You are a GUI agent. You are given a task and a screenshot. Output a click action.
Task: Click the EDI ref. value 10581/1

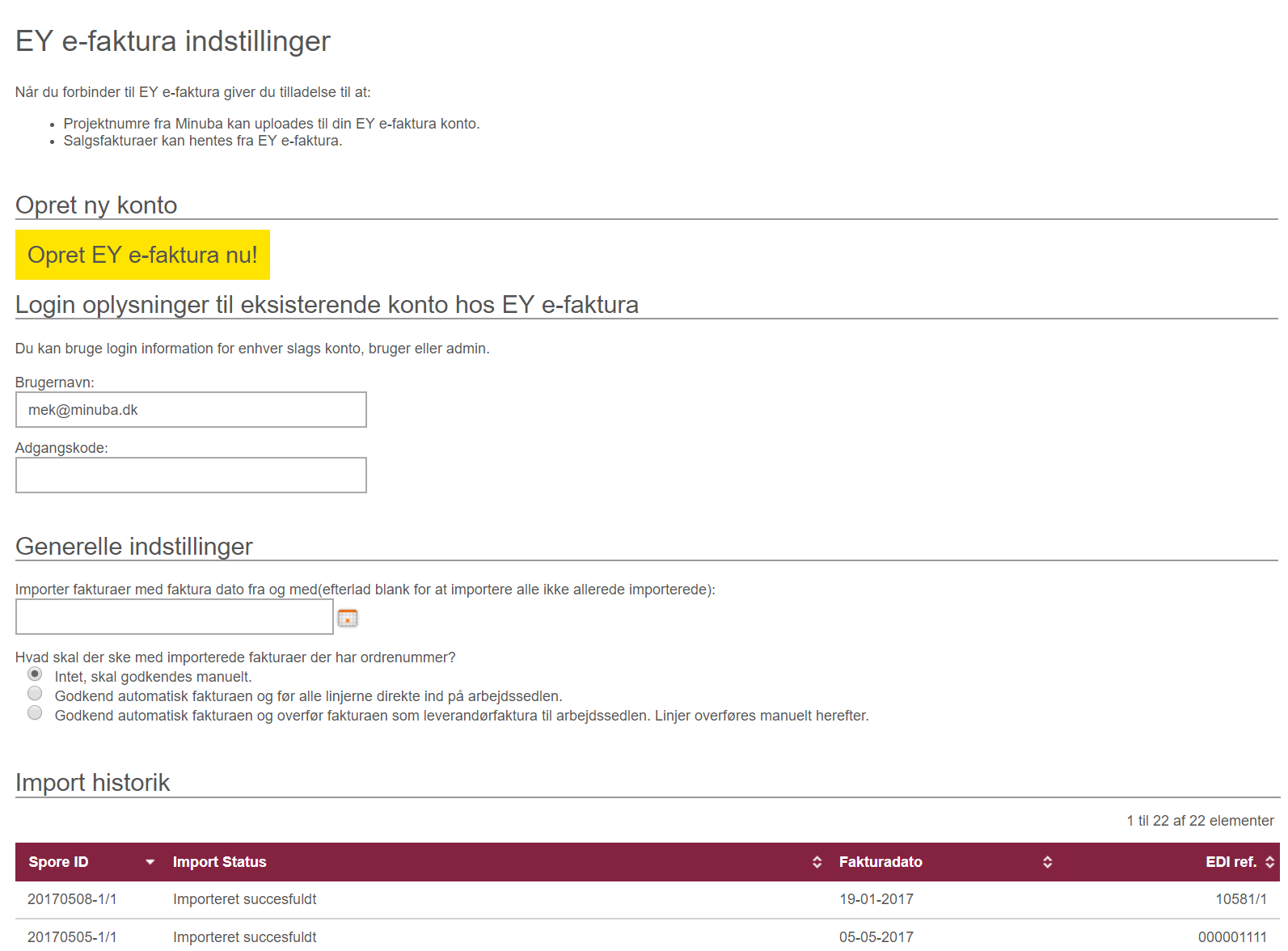(x=1241, y=899)
